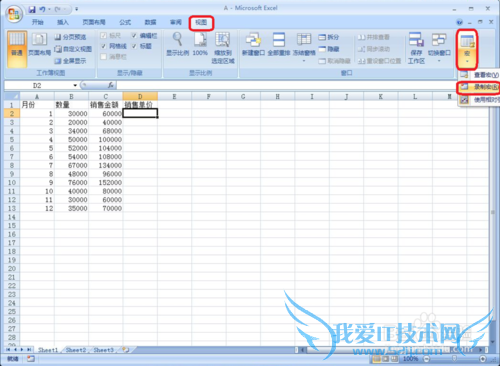Open the 开始 Home tab

37,22
